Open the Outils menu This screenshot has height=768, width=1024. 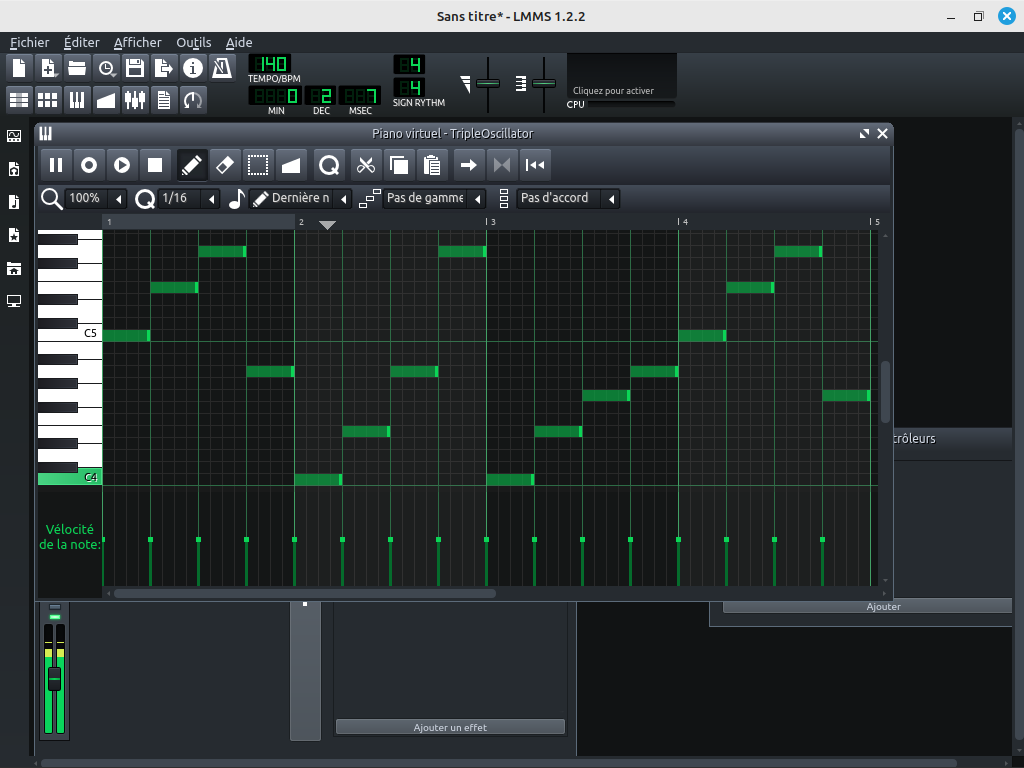(x=194, y=42)
